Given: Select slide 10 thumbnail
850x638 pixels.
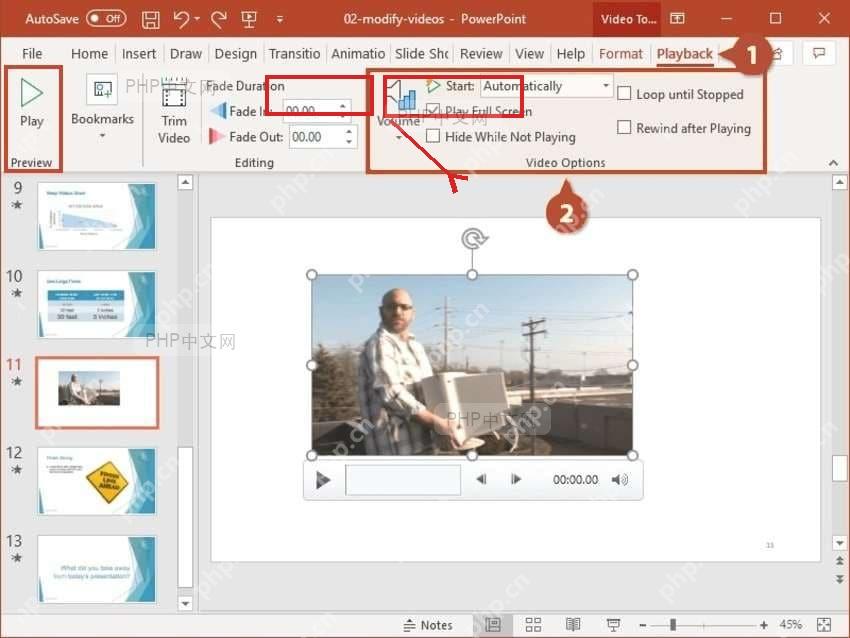Looking at the screenshot, I should 97,305.
